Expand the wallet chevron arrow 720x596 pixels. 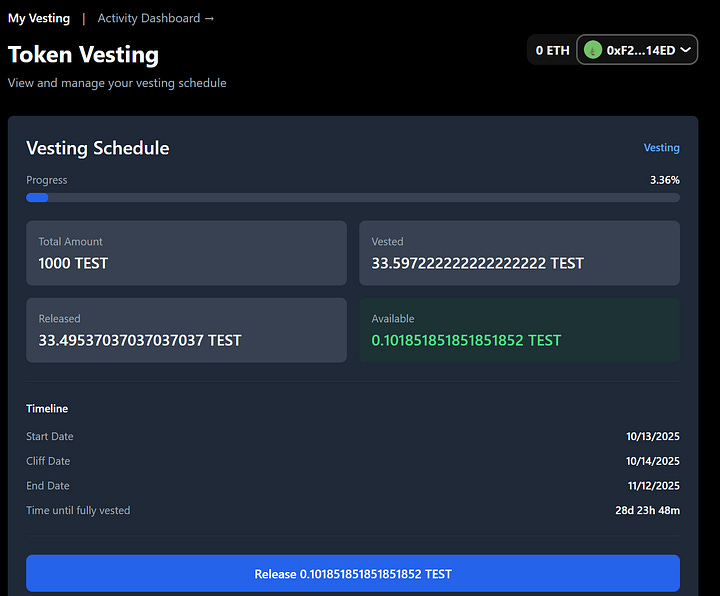click(686, 50)
